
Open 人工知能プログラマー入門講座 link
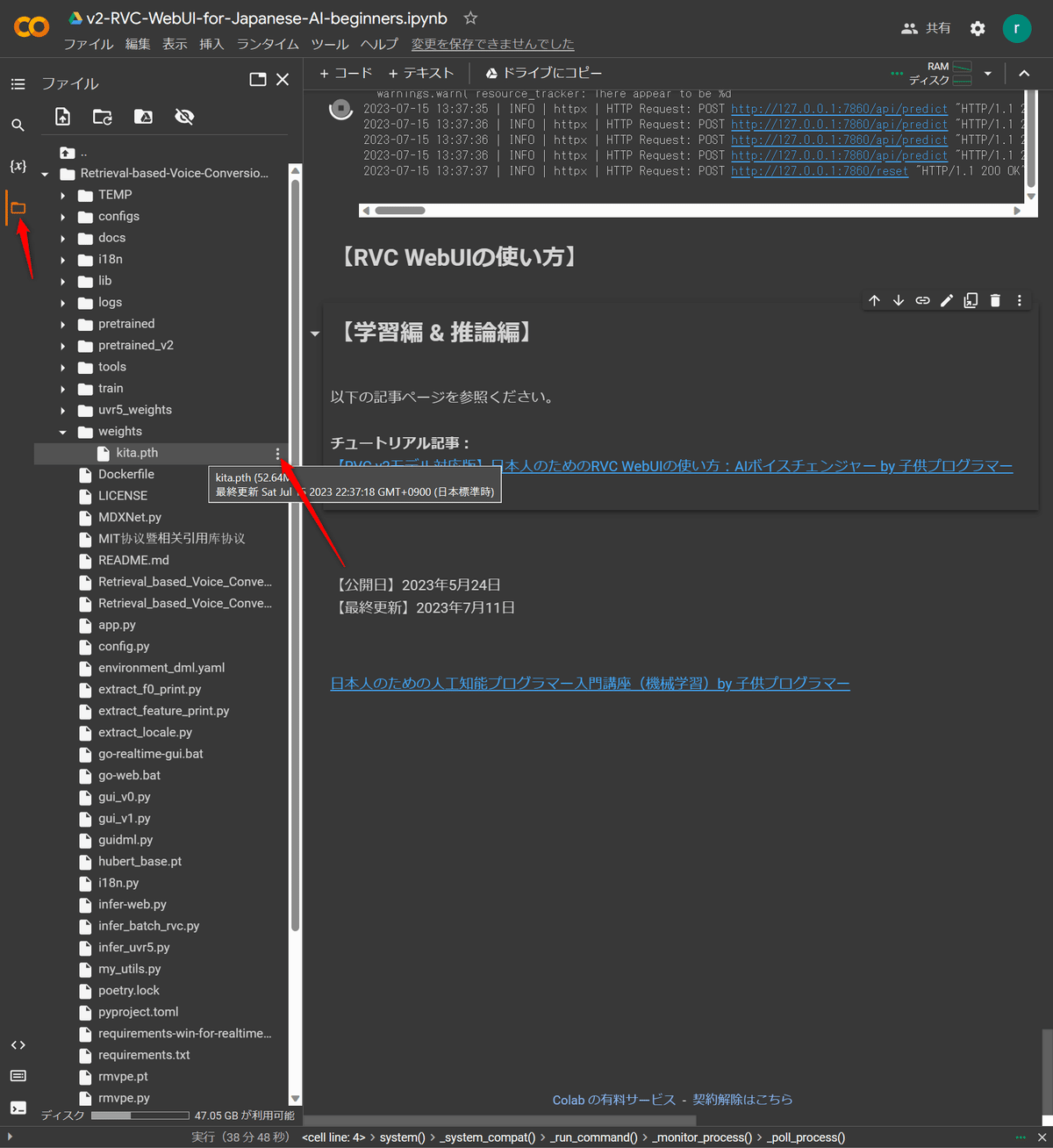[590, 684]
